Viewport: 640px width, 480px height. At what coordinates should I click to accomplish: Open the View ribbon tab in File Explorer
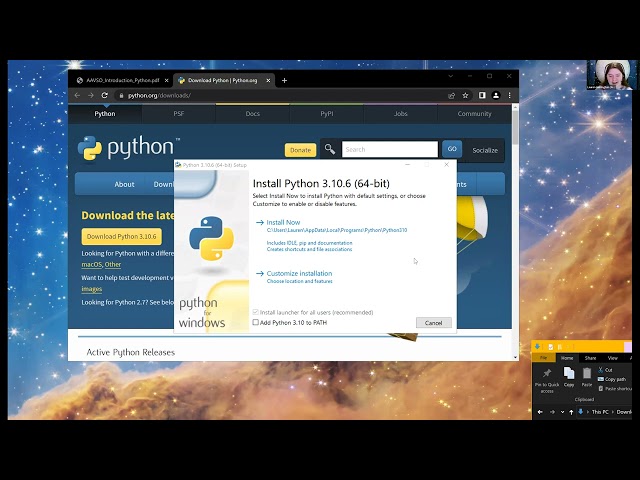click(x=612, y=358)
